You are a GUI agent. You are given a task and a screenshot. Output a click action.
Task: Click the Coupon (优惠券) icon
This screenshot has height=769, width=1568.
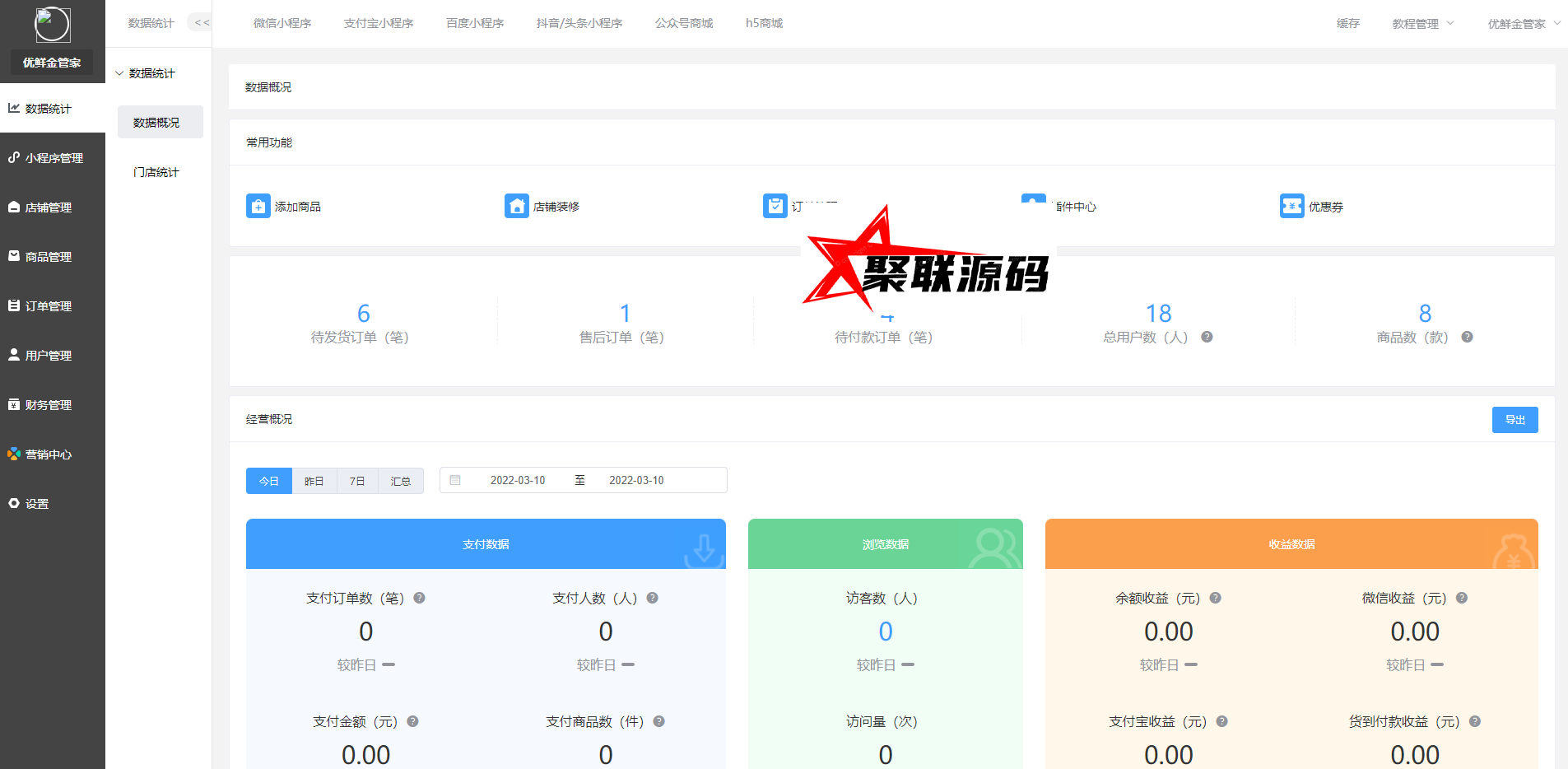pyautogui.click(x=1291, y=206)
